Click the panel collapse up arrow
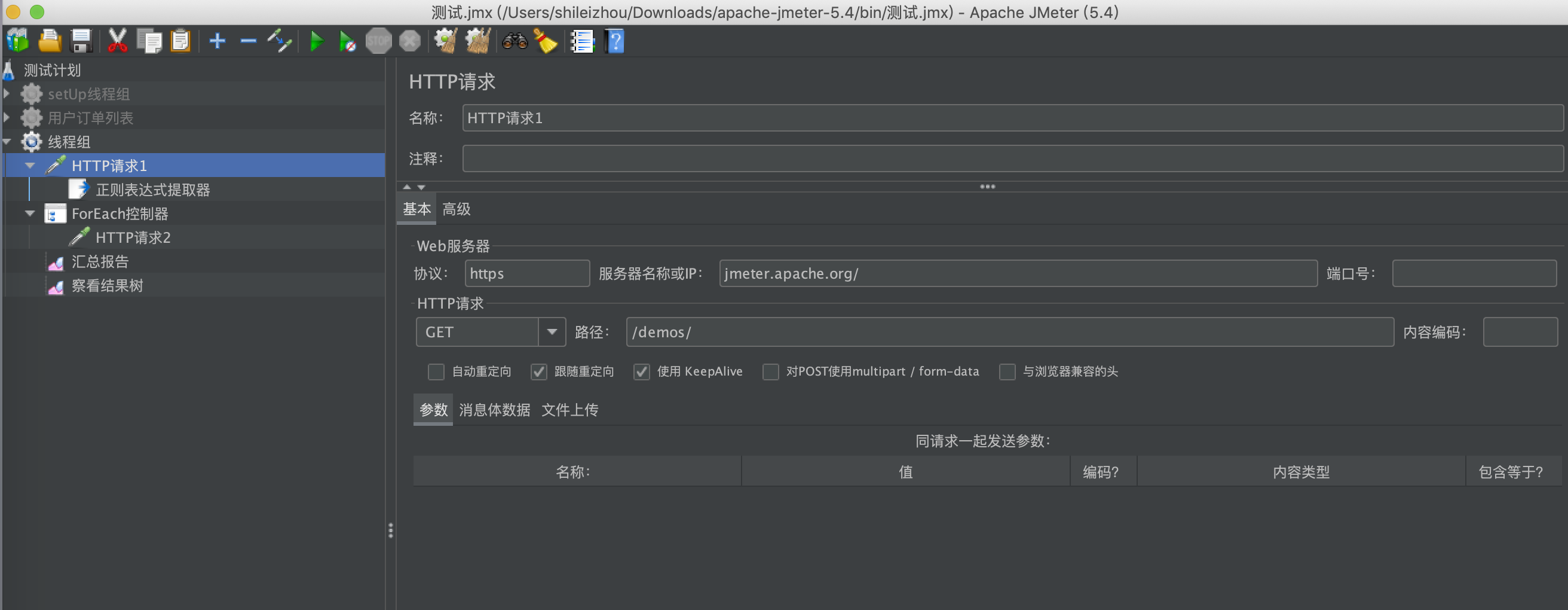 [x=407, y=187]
